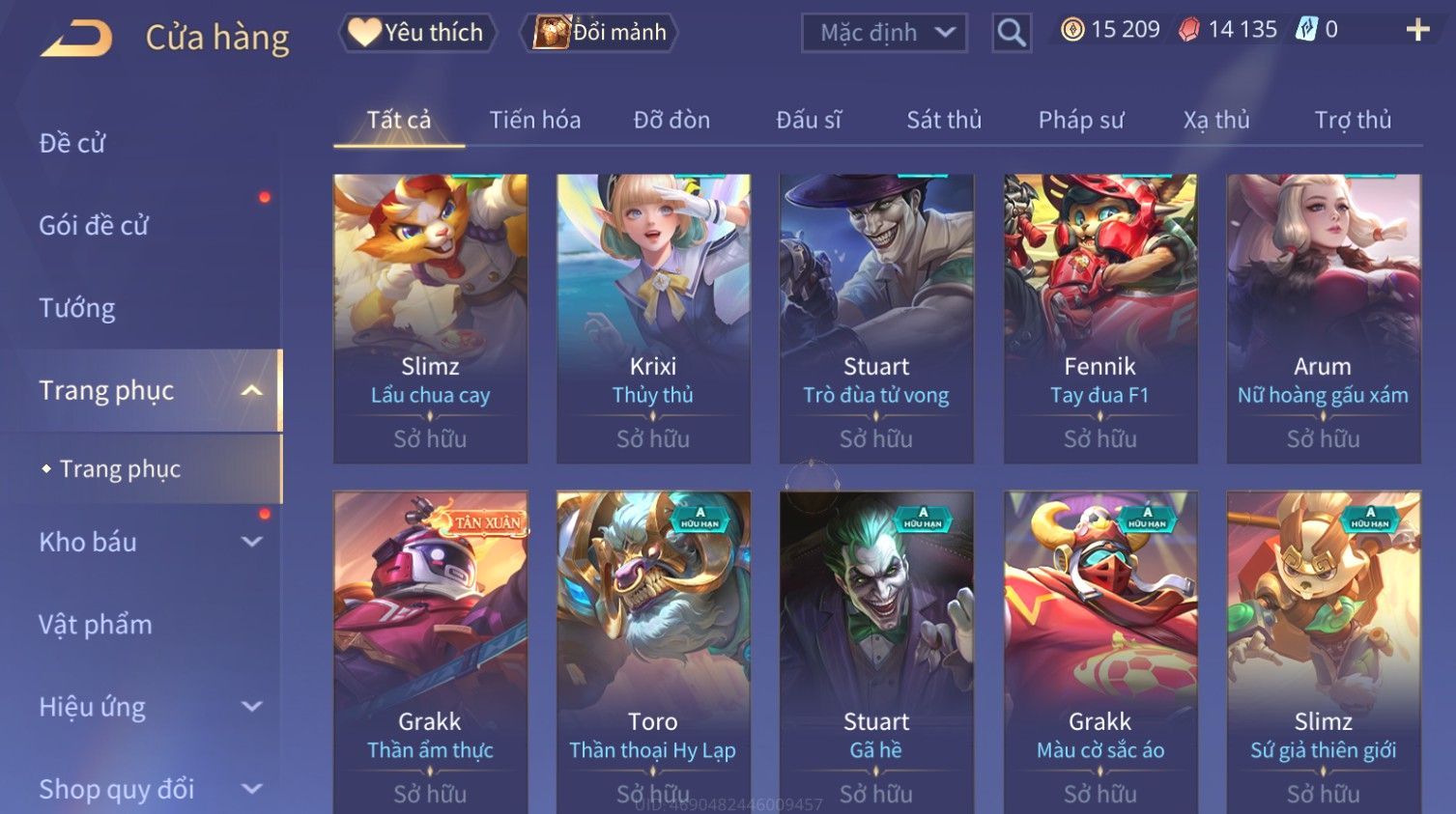Switch to the Pháp sư tab
Image resolution: width=1456 pixels, height=814 pixels.
coord(1081,120)
